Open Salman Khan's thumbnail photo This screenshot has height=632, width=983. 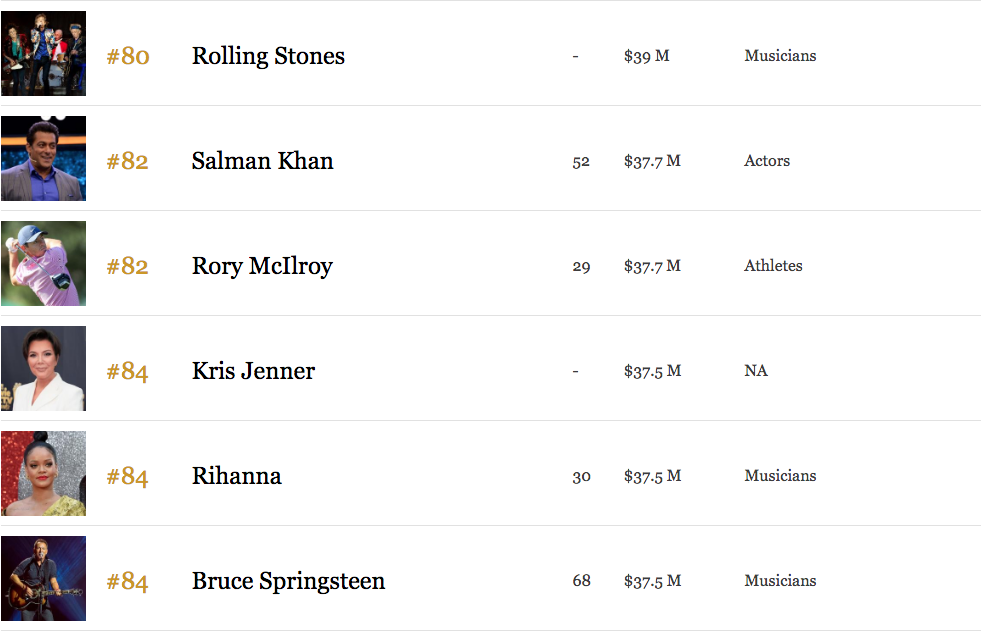(x=43, y=158)
